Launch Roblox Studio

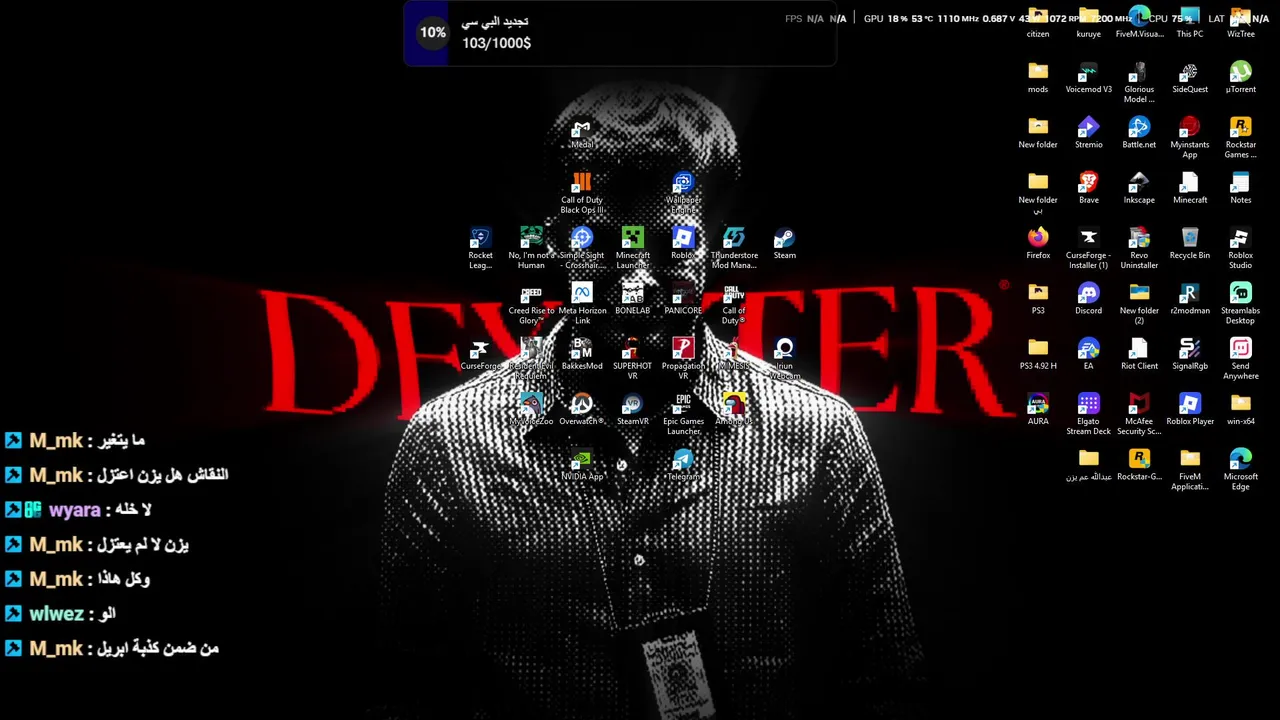1240,249
